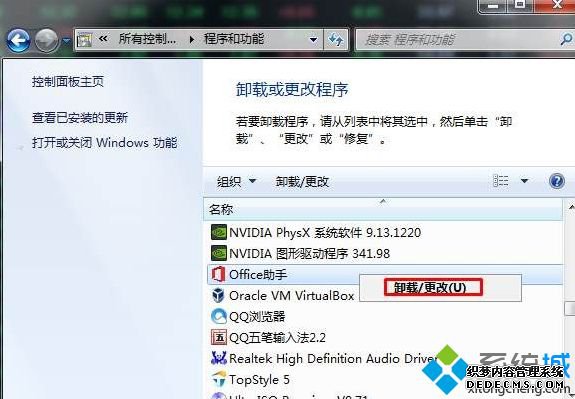Open 查看已安装的更新 link
Screen dimensions: 575x399
click(x=80, y=118)
